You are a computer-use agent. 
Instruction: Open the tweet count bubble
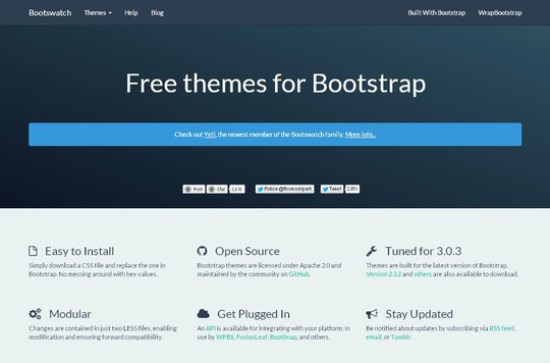click(x=353, y=189)
